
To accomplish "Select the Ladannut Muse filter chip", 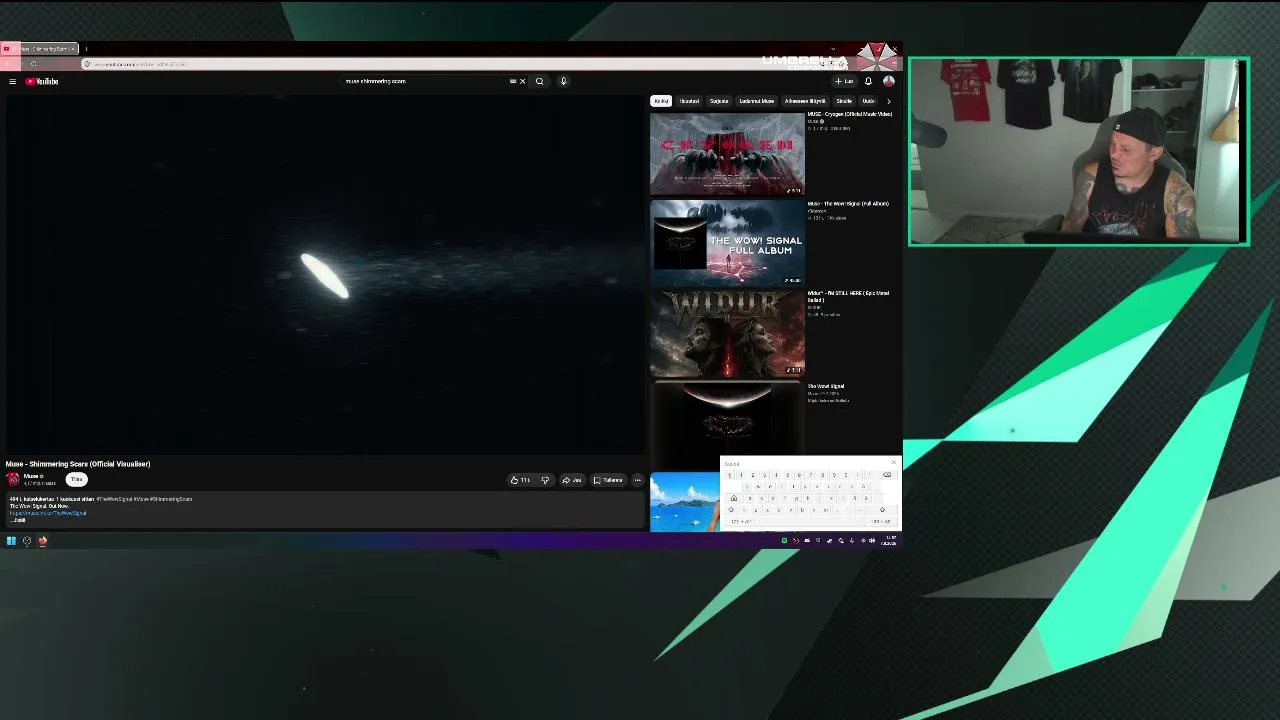I will pos(756,101).
